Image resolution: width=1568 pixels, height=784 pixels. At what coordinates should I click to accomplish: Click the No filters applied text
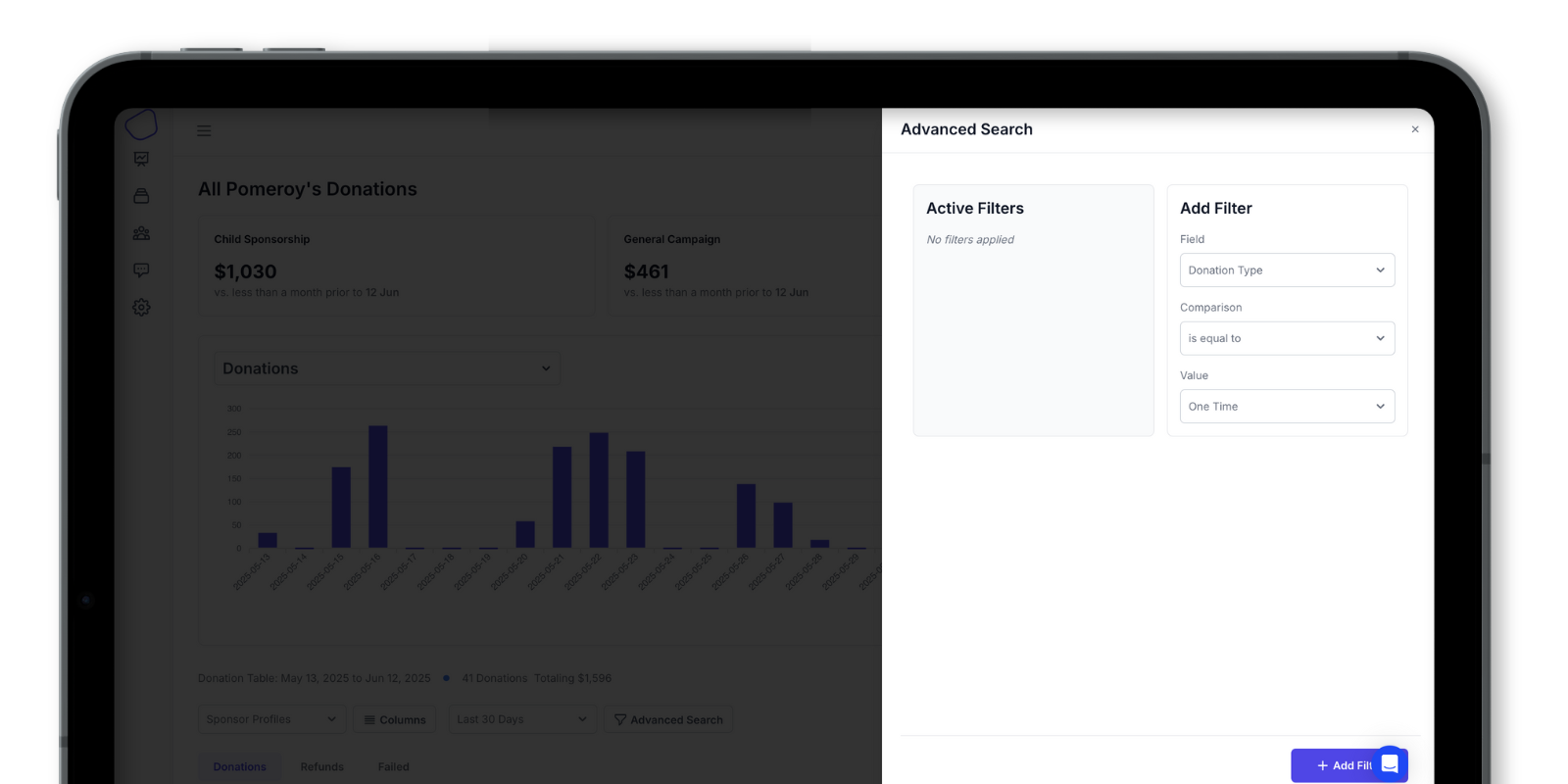click(970, 239)
